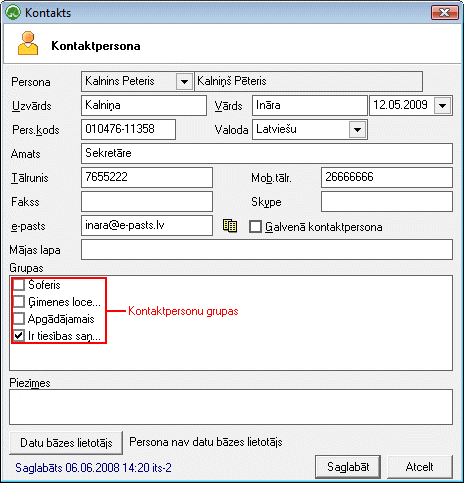Click the address book icon beside e-pasts
This screenshot has height=483, width=464.
click(x=230, y=226)
